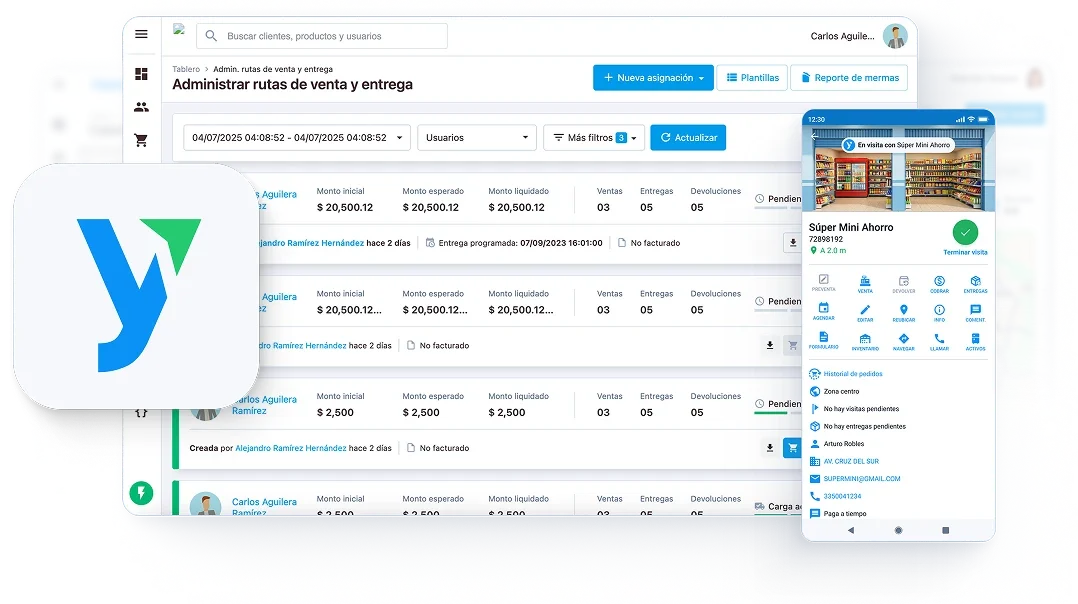The image size is (1078, 604).
Task: Expand the date range dropdown
Action: point(296,138)
